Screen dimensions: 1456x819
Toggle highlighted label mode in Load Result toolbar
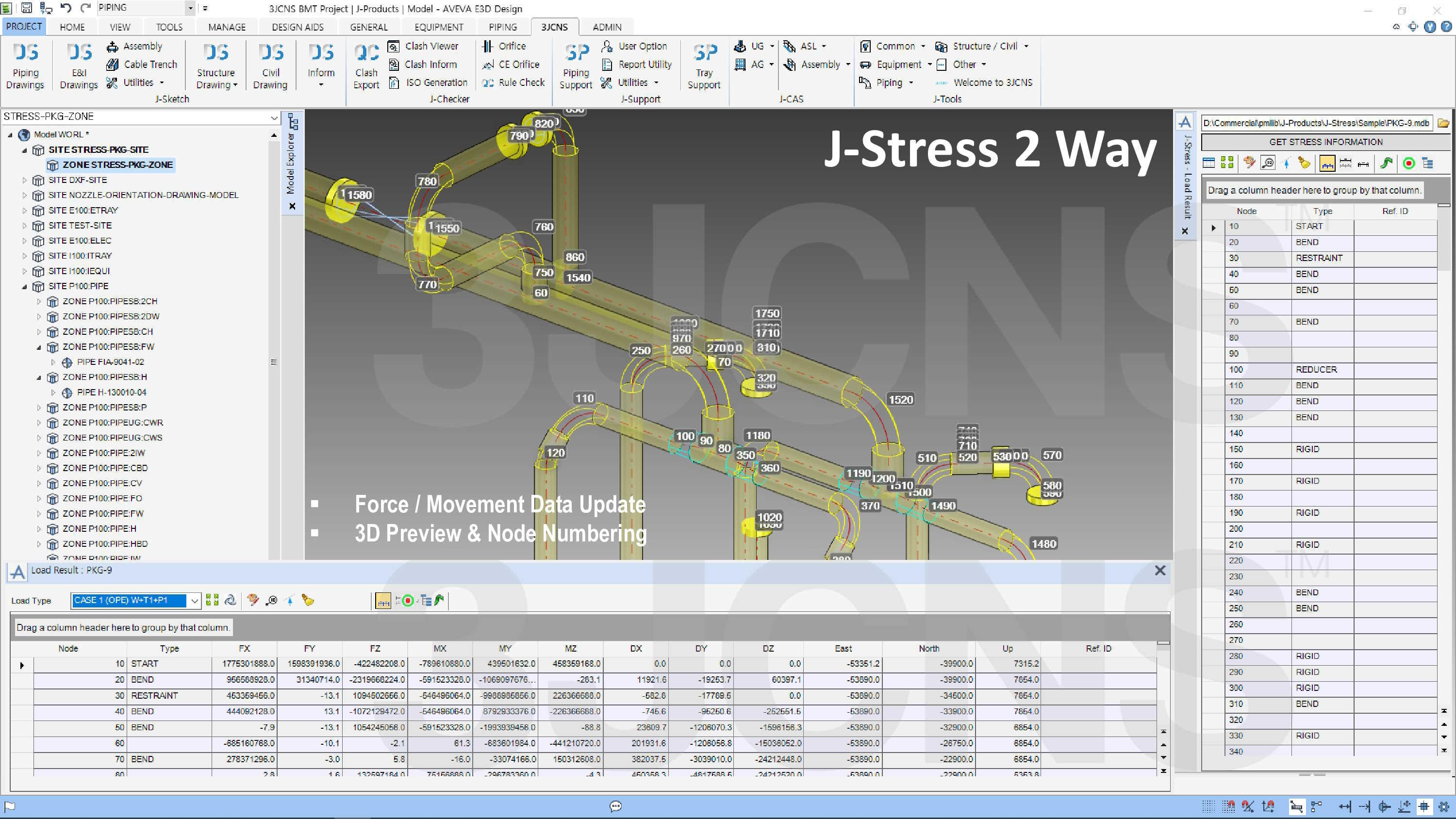pos(383,601)
